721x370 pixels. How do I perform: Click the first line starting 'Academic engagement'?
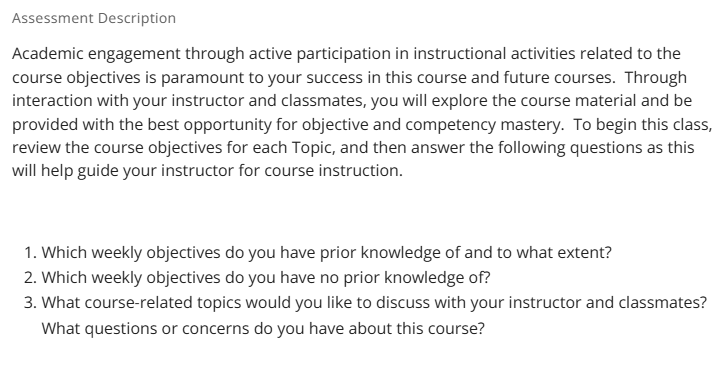[x=346, y=54]
